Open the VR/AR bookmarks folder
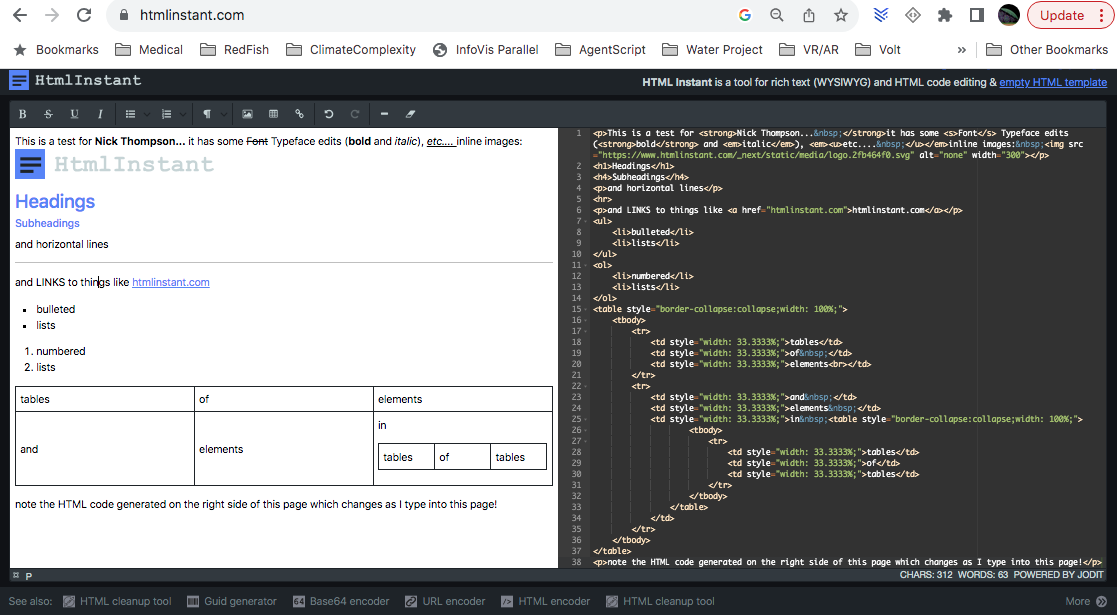Screen dimensions: 1117x615 coord(809,50)
